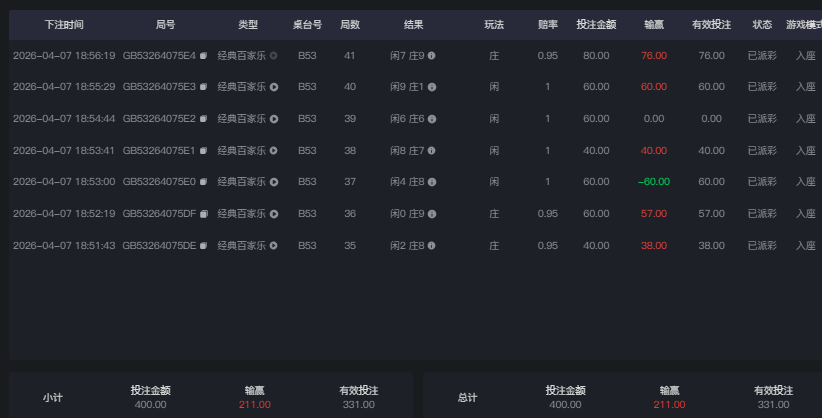Click the 玩法 column header
Viewport: 822px width, 418px height.
[x=494, y=25]
